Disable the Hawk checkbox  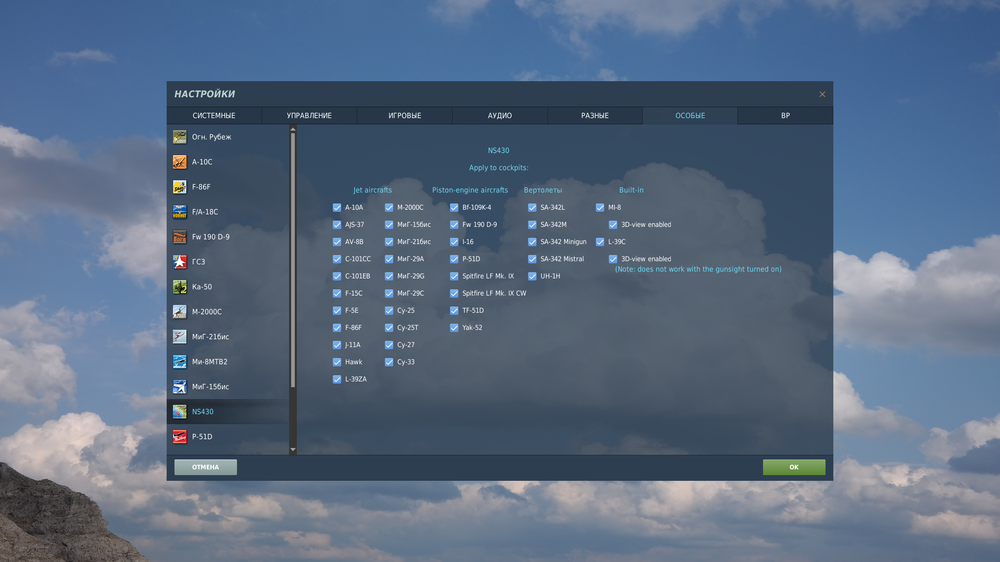(337, 362)
